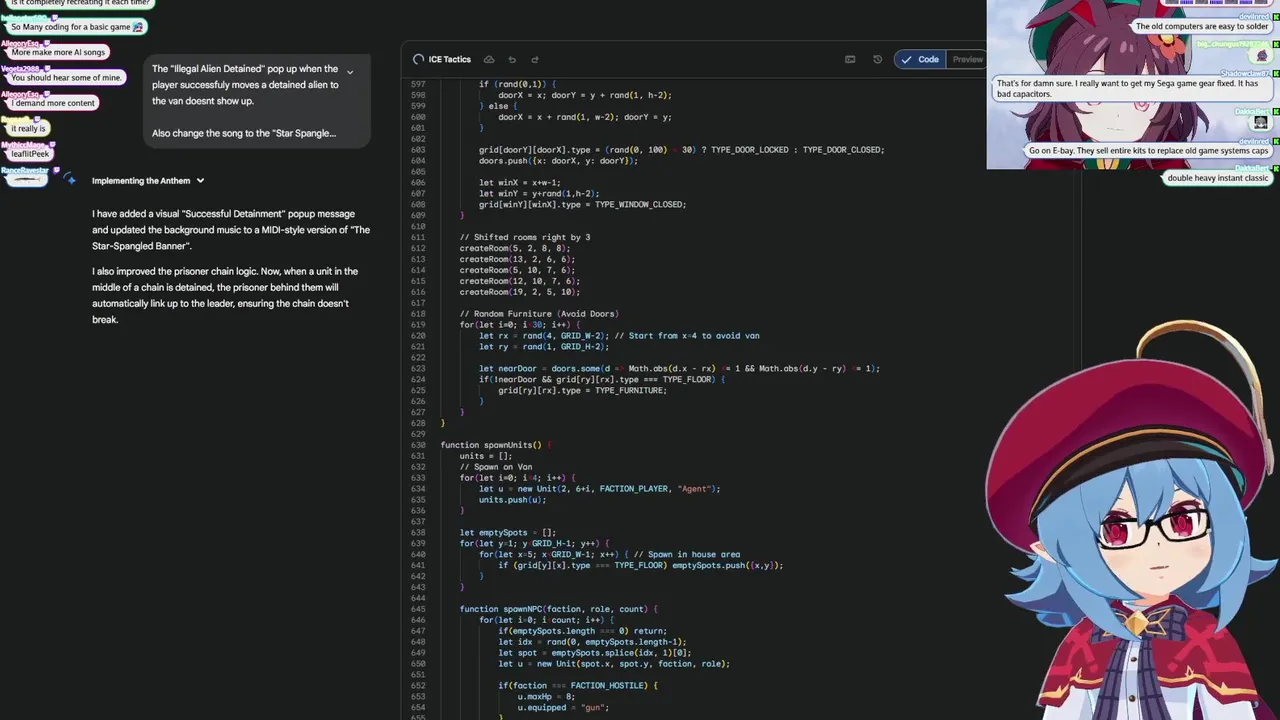Viewport: 1280px width, 720px height.
Task: Click the comment '// Random Furniture (Avoid Doors)'
Action: tap(539, 314)
